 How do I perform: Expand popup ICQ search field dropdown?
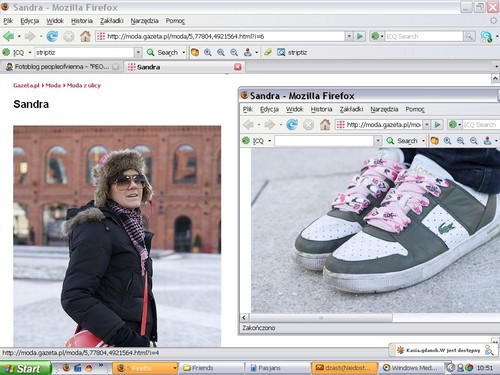tap(378, 141)
